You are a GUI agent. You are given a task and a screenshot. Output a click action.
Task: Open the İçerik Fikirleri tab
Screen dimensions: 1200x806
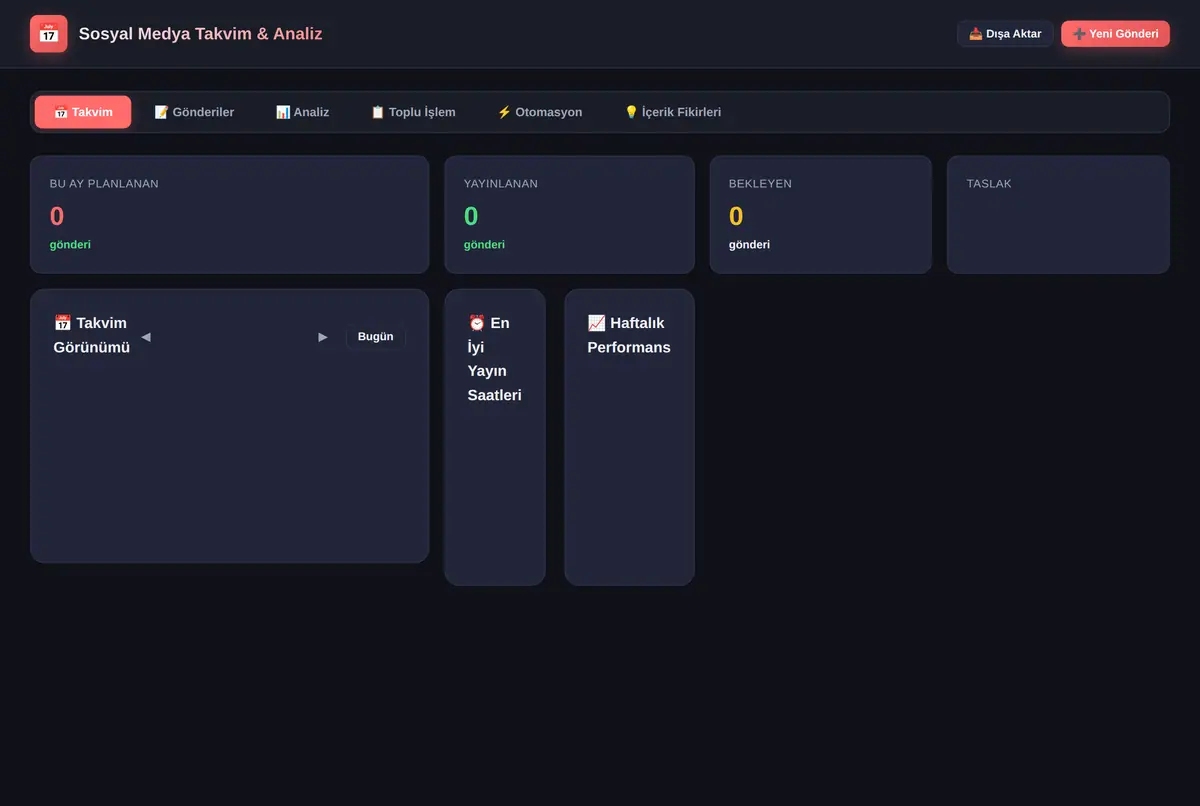[x=672, y=112]
